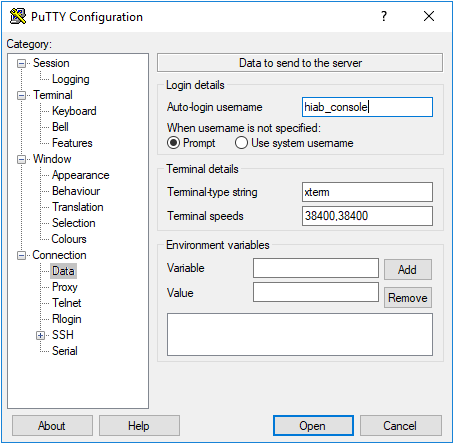
Task: Select Data under Connection
Action: coord(63,271)
